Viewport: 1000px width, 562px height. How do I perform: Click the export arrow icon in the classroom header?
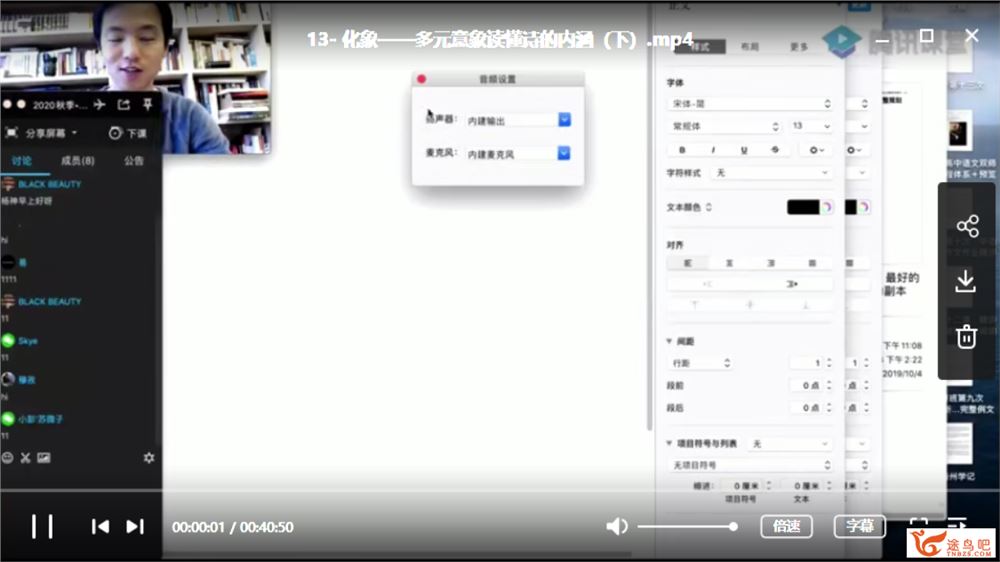[124, 105]
